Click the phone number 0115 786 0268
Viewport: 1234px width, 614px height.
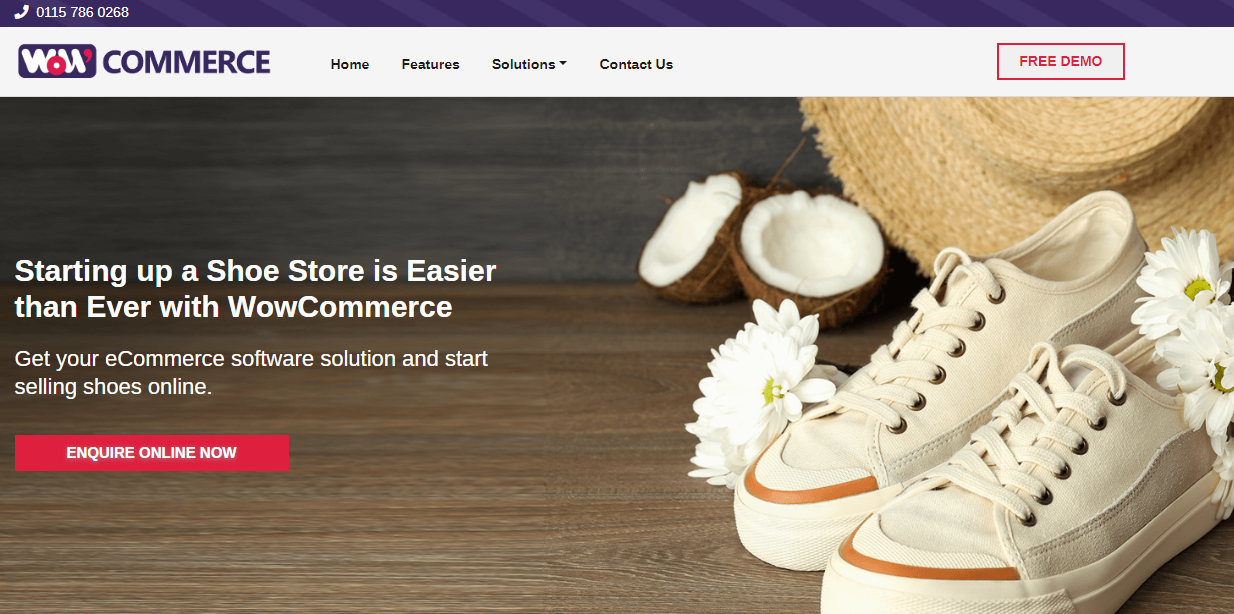[83, 13]
